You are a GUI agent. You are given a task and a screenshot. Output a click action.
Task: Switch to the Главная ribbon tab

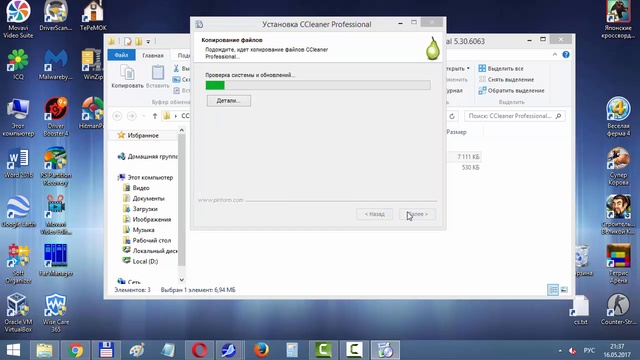click(153, 55)
